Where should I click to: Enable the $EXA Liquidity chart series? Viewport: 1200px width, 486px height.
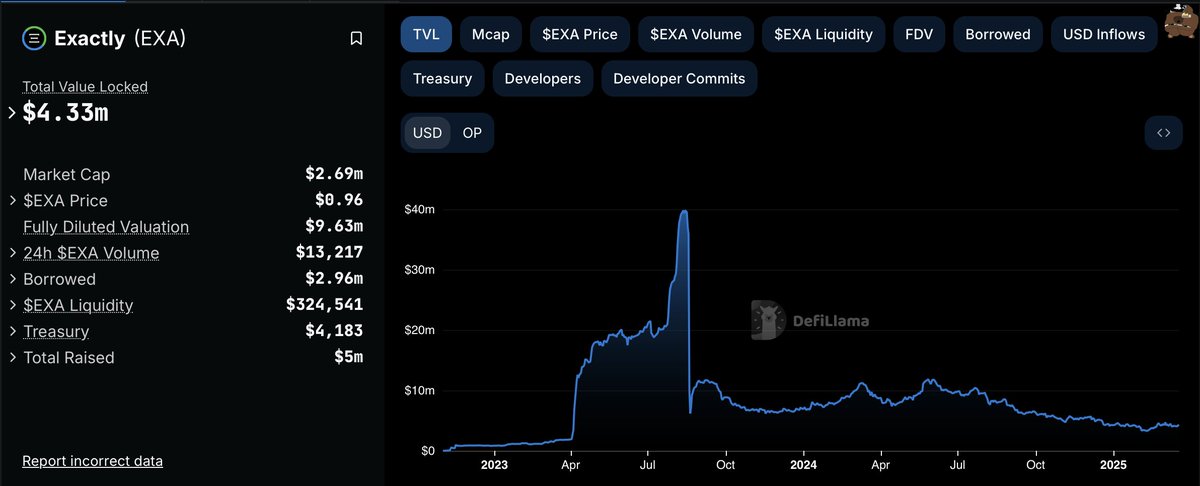(824, 34)
